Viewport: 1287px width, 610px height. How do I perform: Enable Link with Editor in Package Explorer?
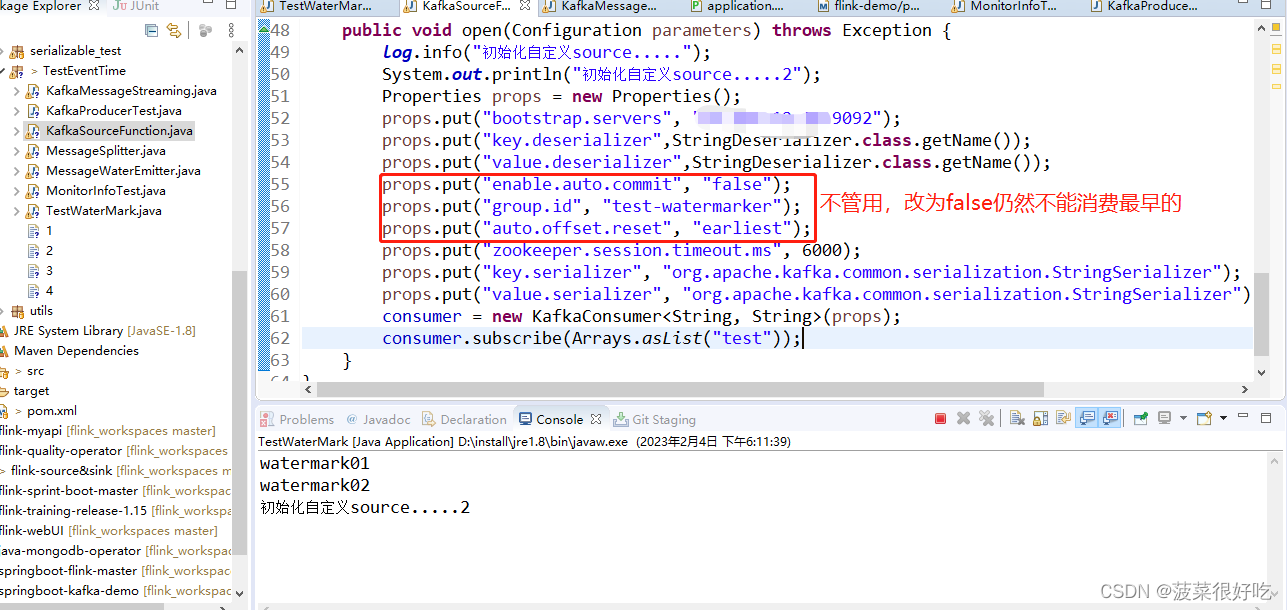coord(175,31)
